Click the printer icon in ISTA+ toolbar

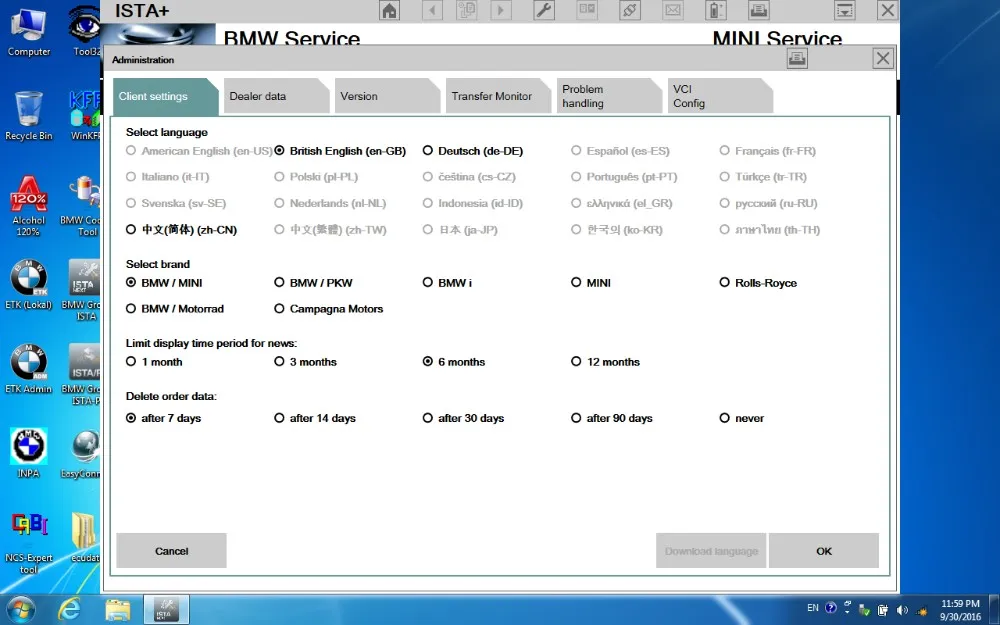[758, 10]
